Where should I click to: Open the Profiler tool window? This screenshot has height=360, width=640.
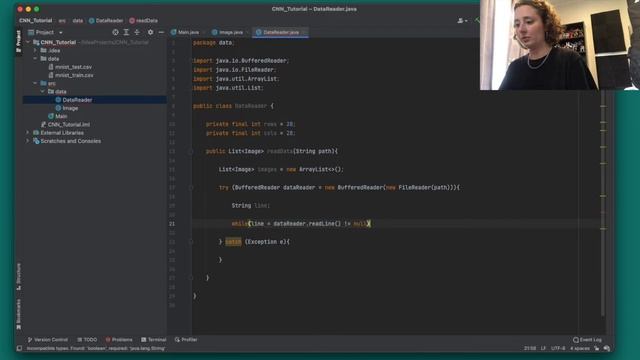click(186, 340)
